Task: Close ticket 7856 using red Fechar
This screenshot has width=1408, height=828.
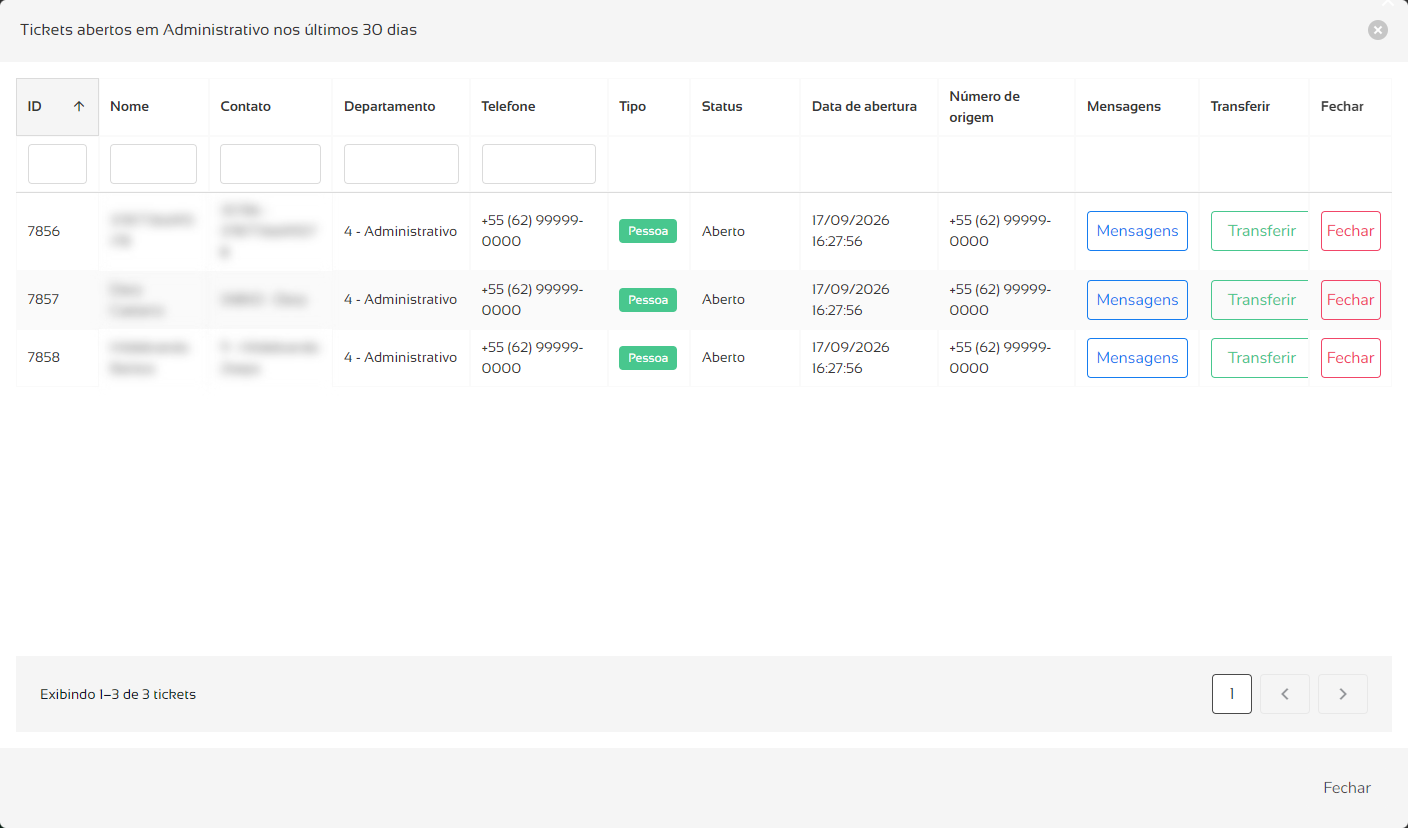Action: (1351, 231)
